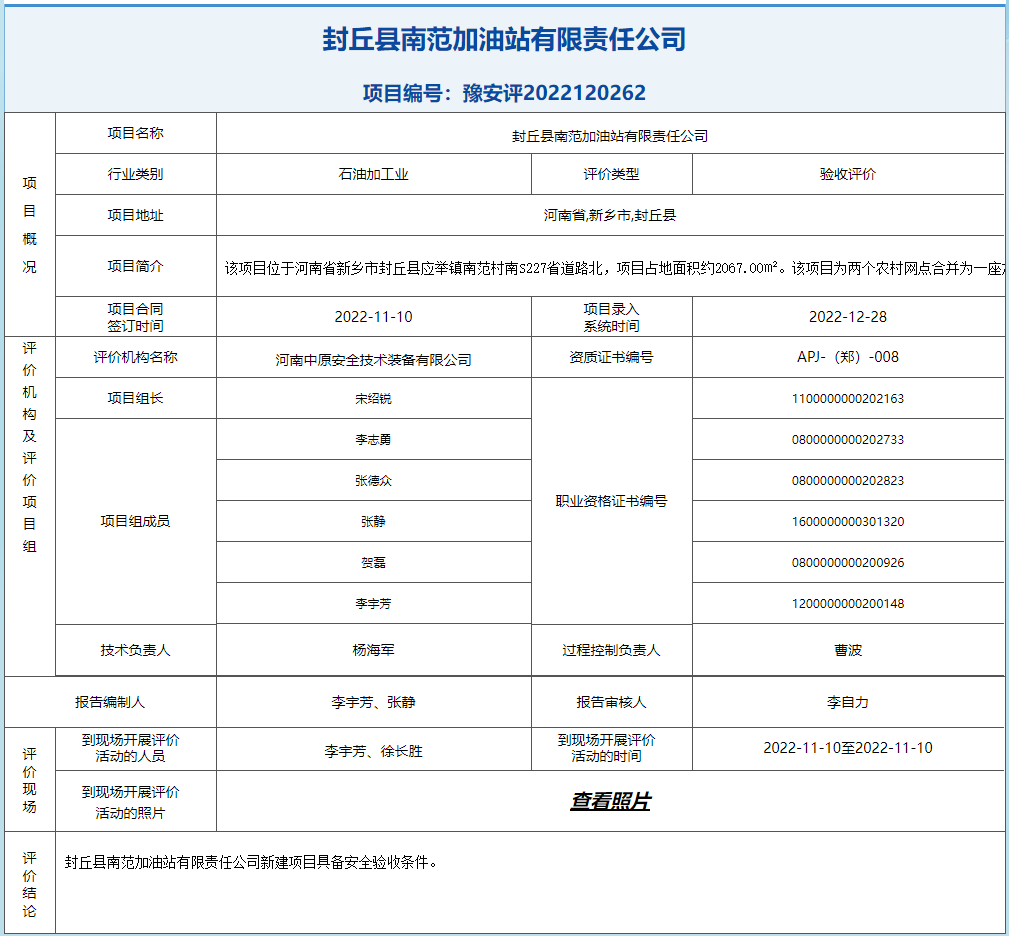This screenshot has height=936, width=1009.
Task: Click process control lead name 曹波
Action: click(847, 650)
